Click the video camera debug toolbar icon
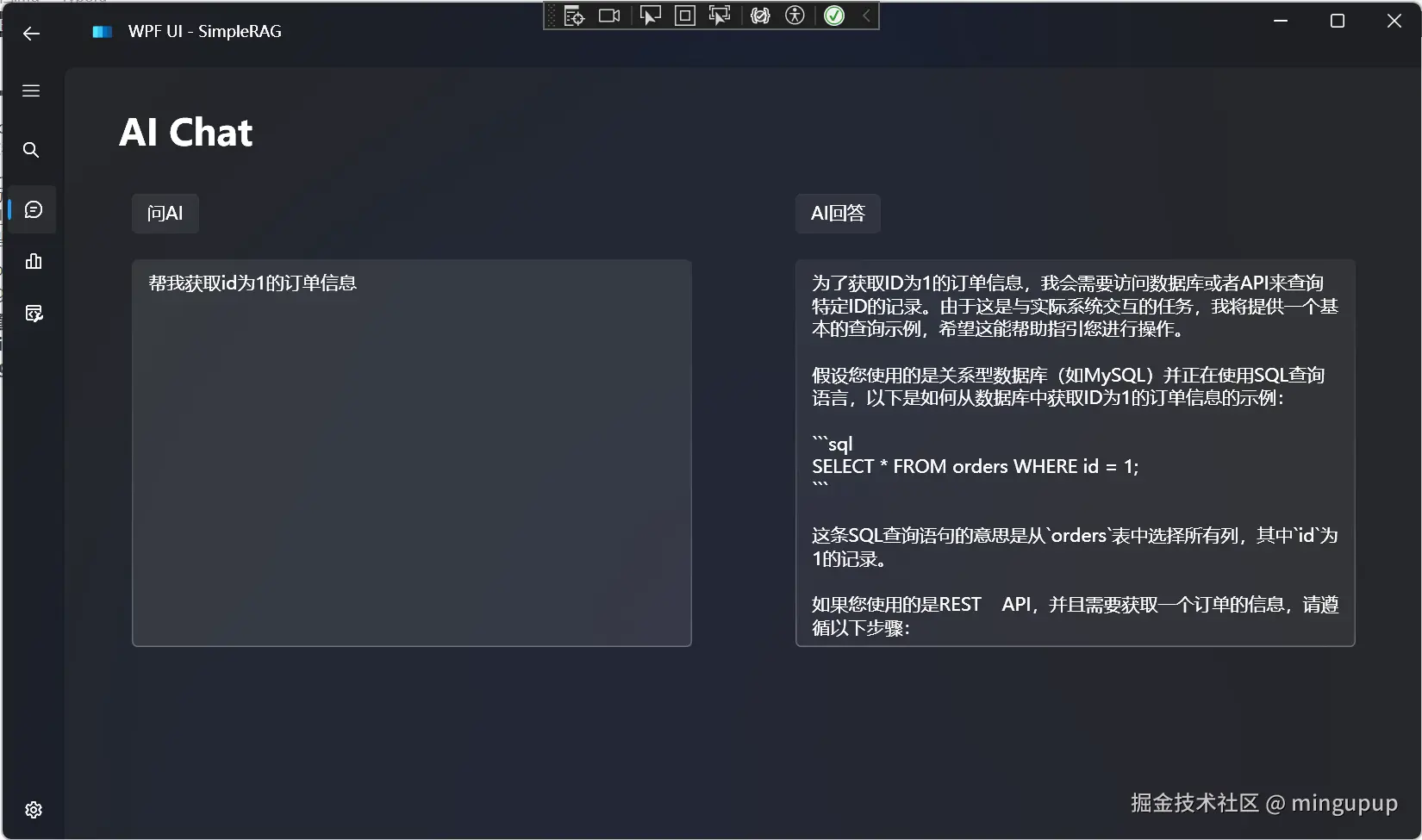The width and height of the screenshot is (1422, 840). (x=609, y=16)
